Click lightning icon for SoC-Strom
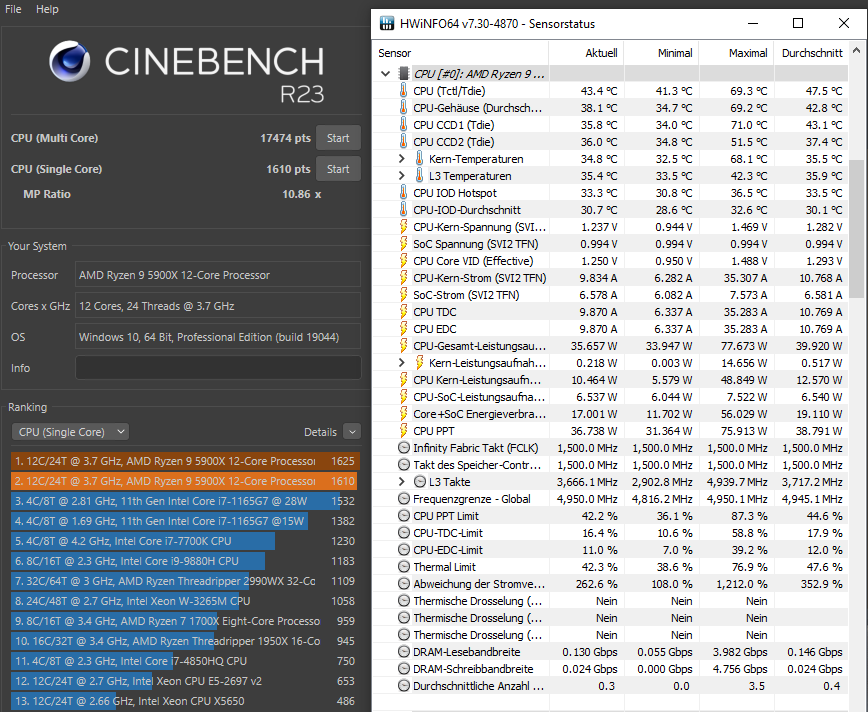The height and width of the screenshot is (712, 868). (x=404, y=295)
